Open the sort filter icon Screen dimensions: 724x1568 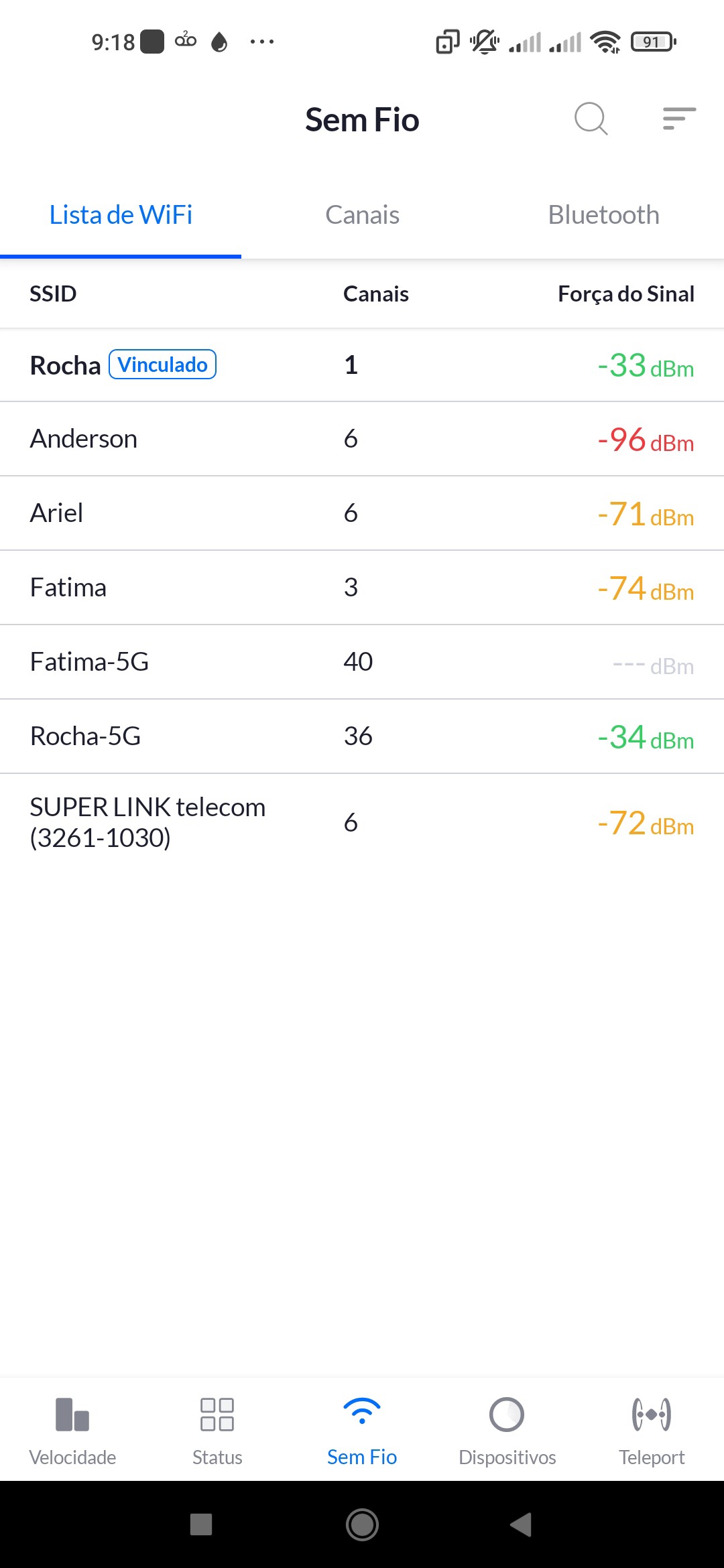679,119
